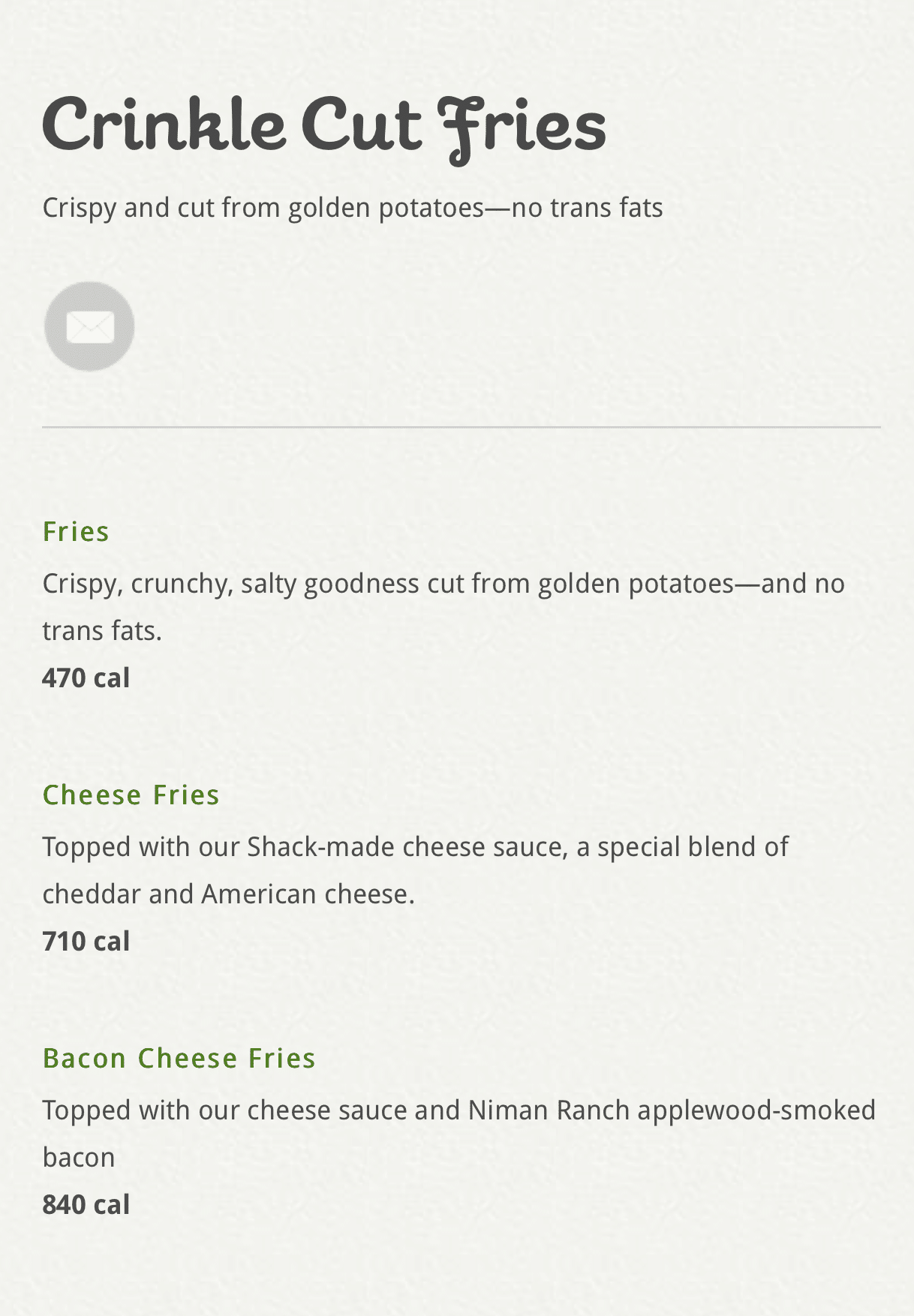Click the 470 cal calorie label
The image size is (914, 1316).
(x=86, y=678)
